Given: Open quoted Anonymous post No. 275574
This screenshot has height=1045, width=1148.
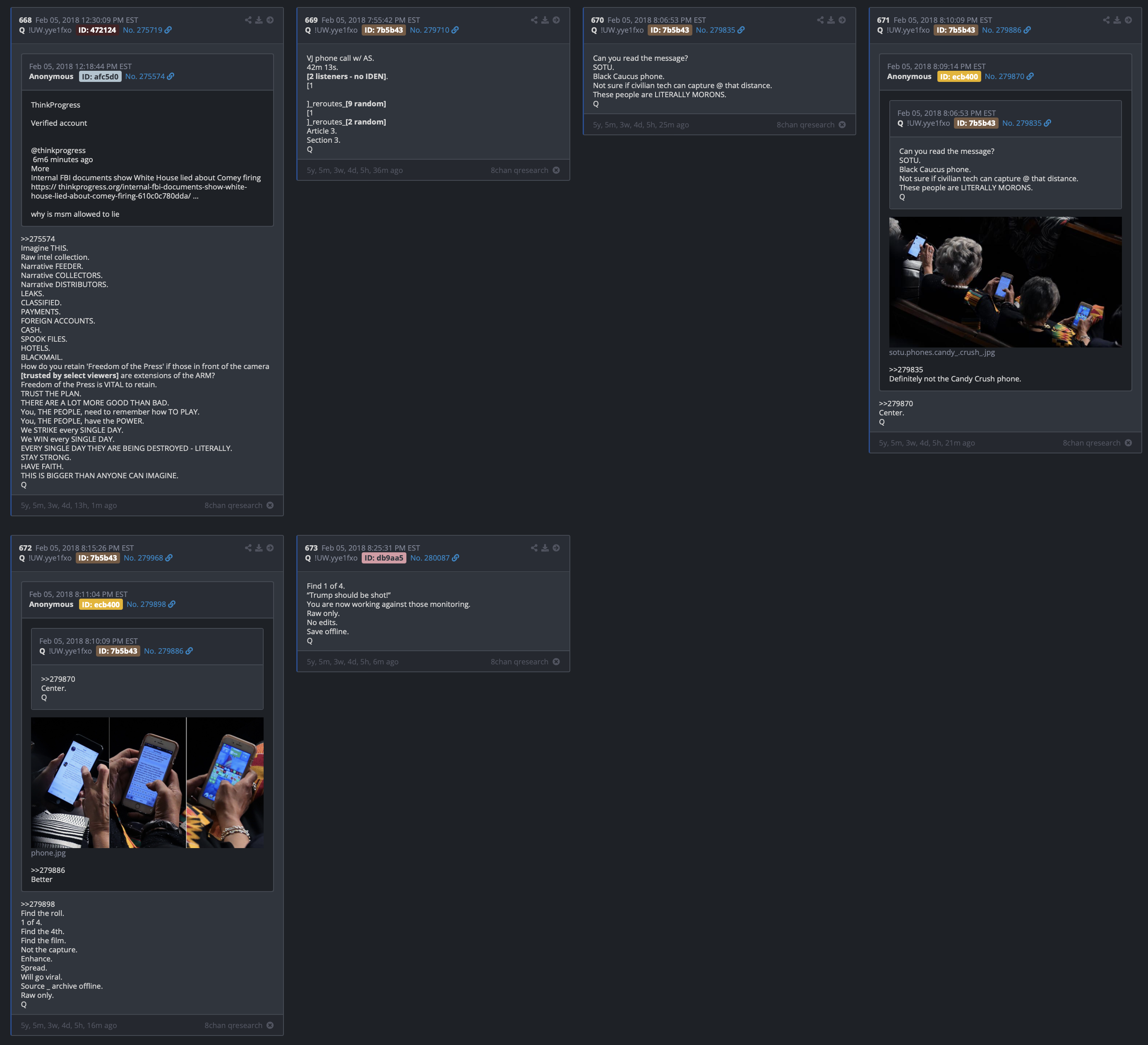Looking at the screenshot, I should [150, 76].
